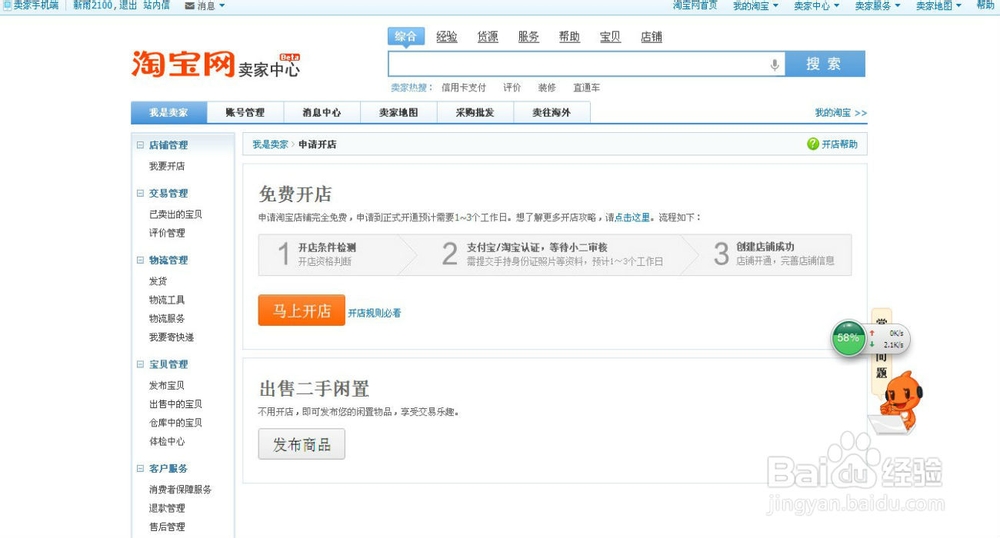The image size is (1000, 538).
Task: Click the 装修 hot search link
Action: [547, 87]
